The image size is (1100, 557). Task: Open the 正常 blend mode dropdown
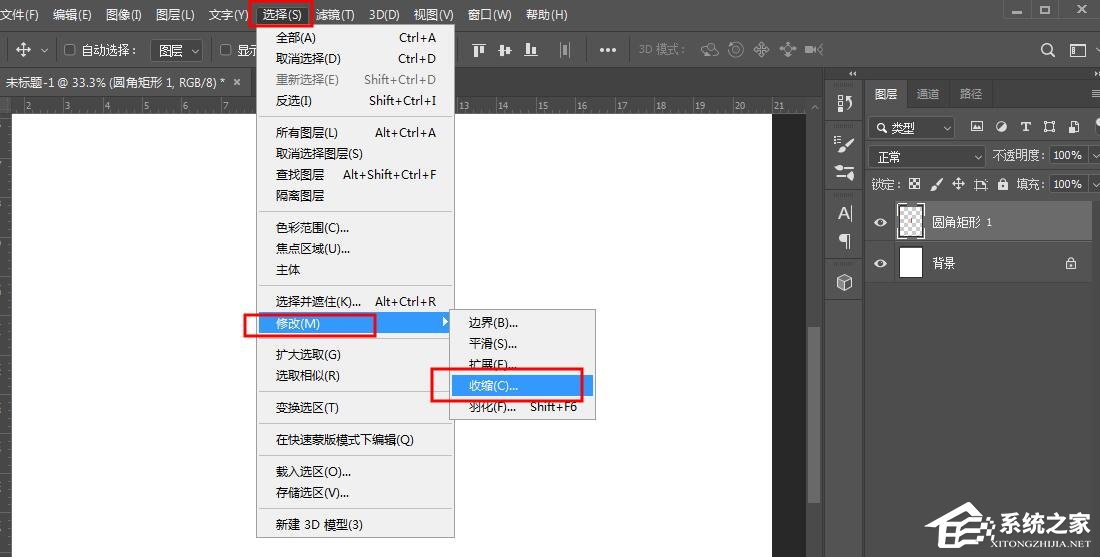tap(927, 157)
